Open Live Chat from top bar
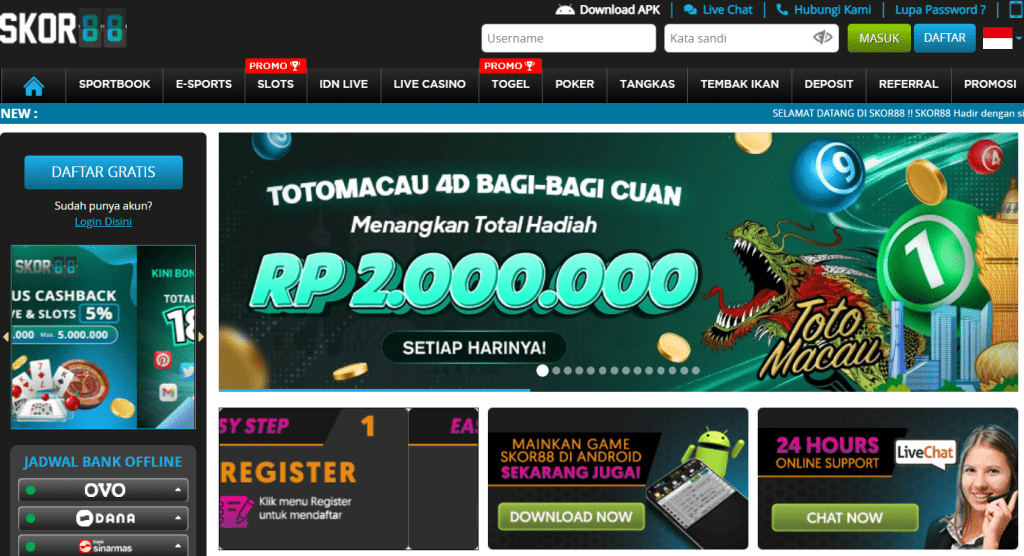 tap(718, 10)
